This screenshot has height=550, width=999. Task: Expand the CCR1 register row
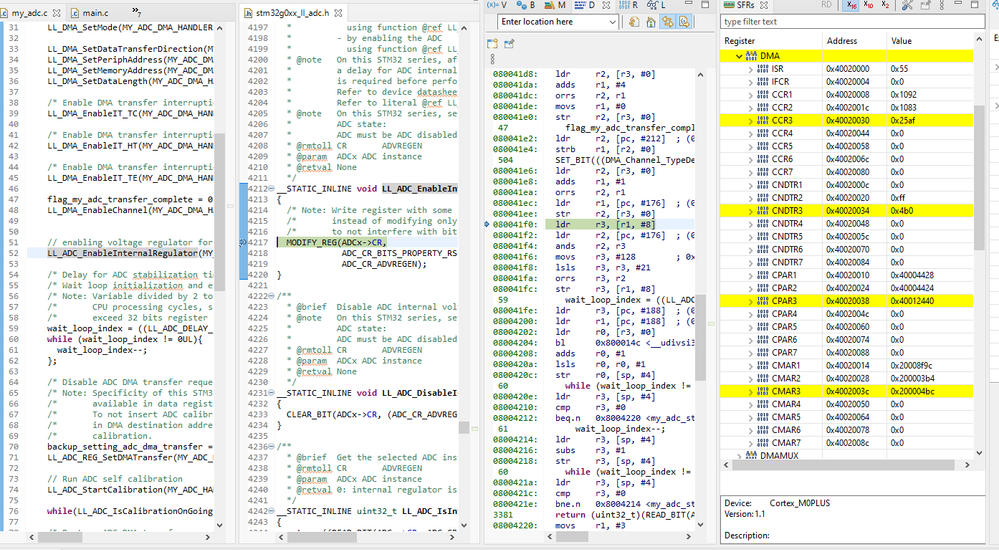(750, 95)
